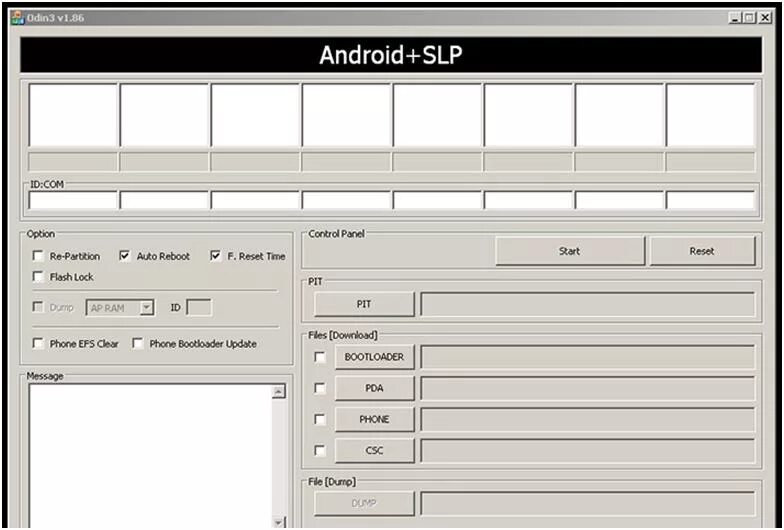Click the PIT file path field
This screenshot has width=784, height=530.
coord(588,304)
